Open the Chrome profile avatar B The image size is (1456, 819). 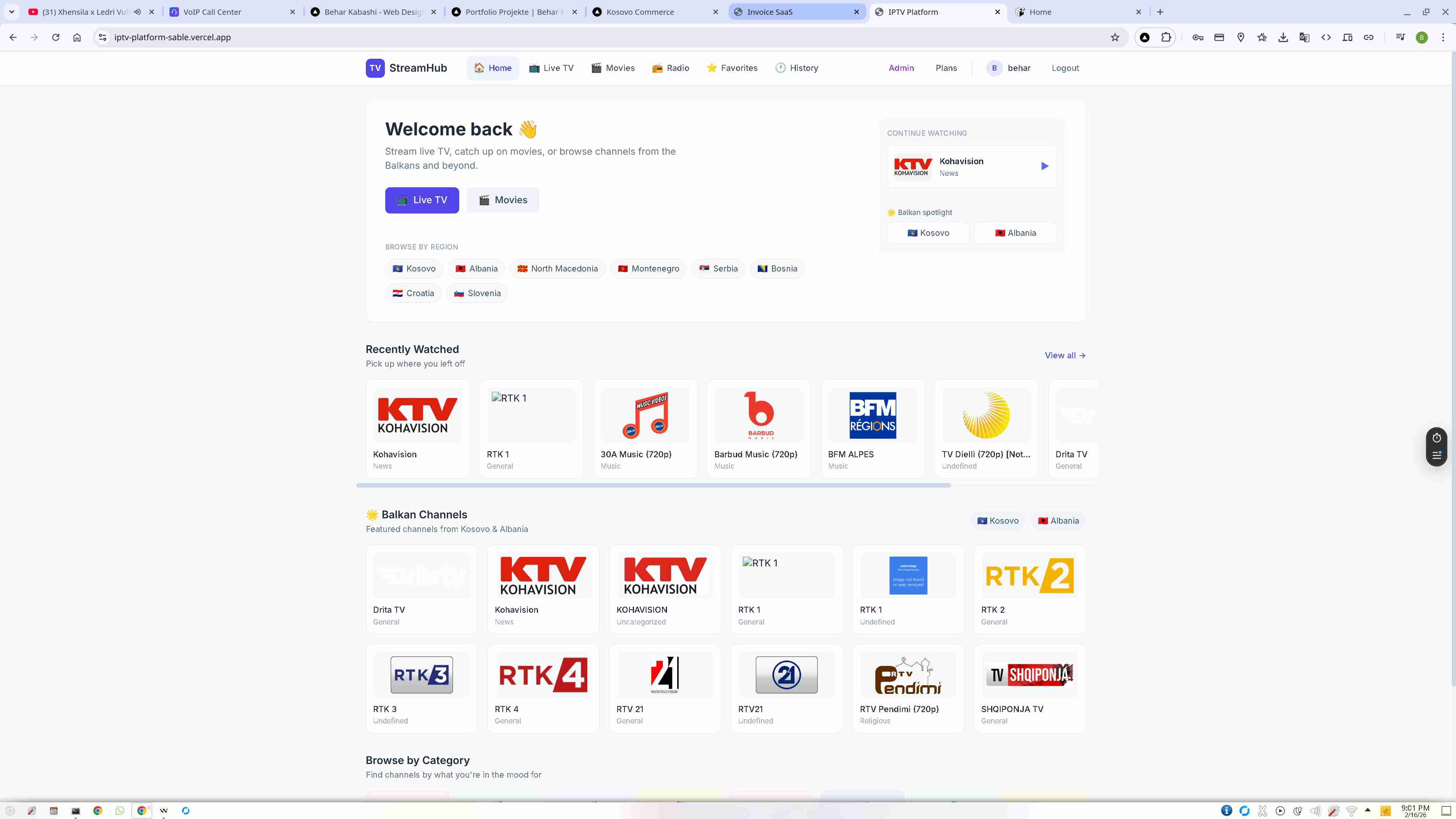coord(1422,37)
